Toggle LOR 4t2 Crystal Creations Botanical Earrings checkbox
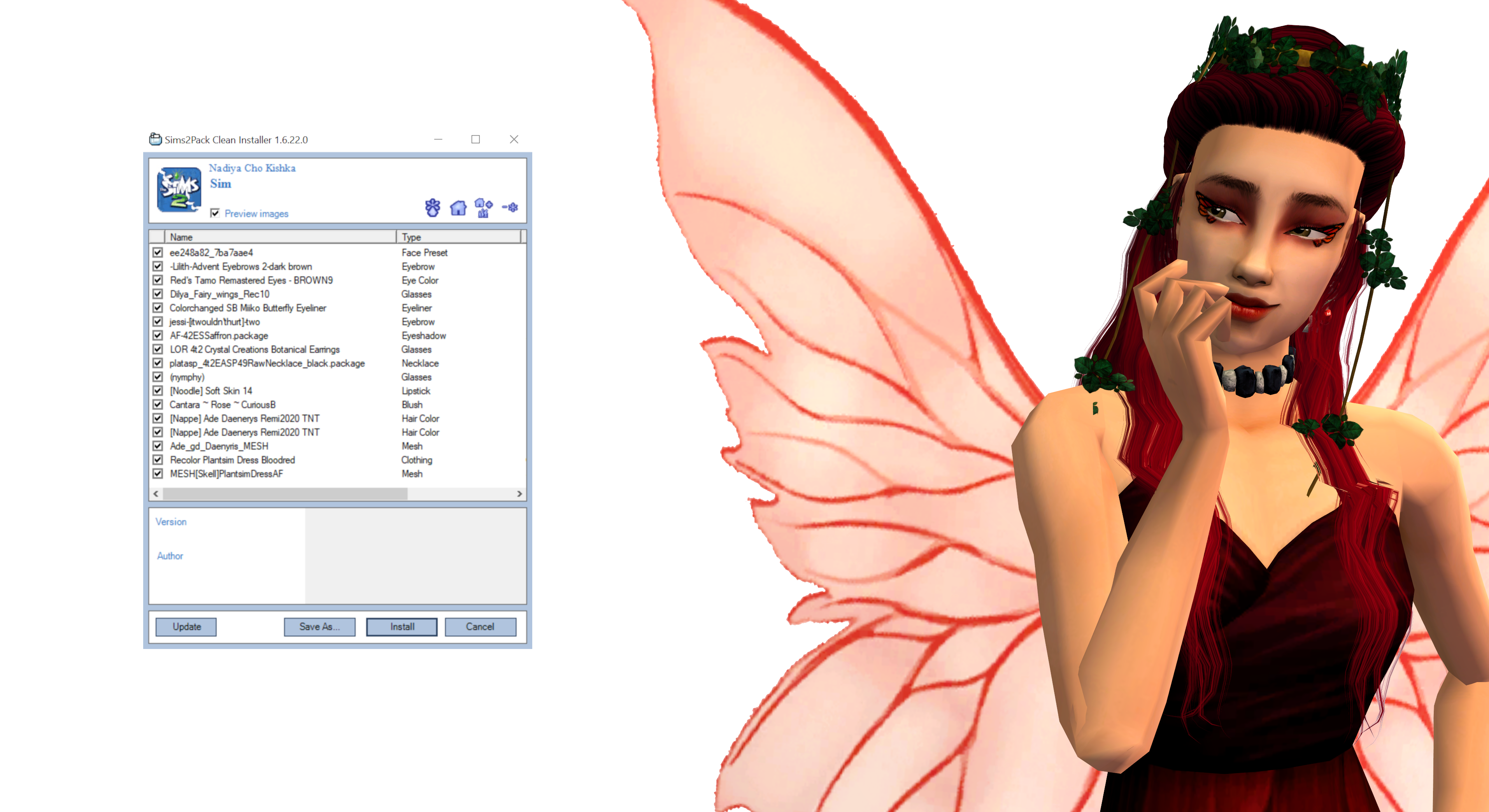 (157, 350)
